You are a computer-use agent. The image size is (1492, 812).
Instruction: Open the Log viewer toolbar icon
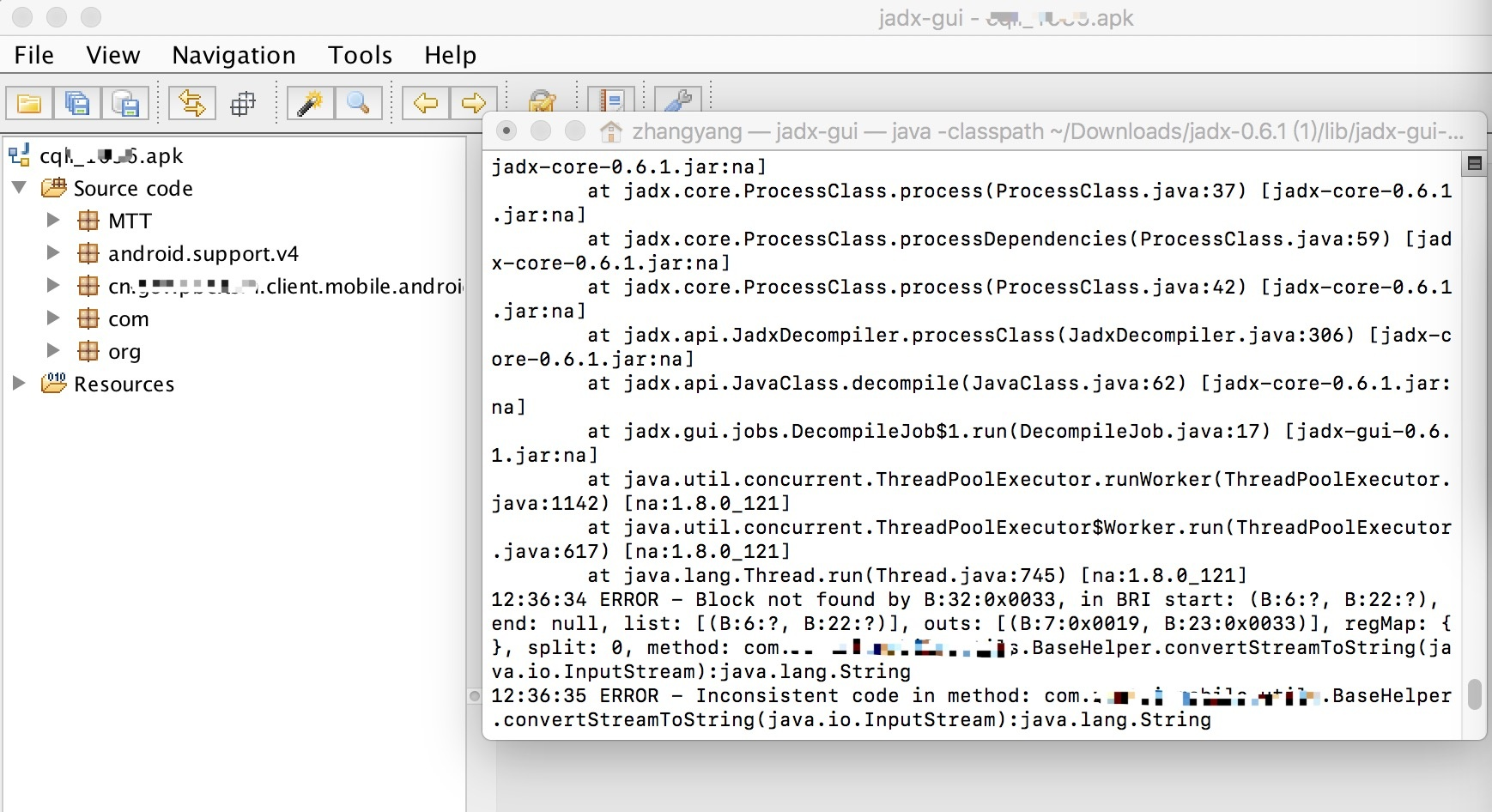click(x=612, y=100)
